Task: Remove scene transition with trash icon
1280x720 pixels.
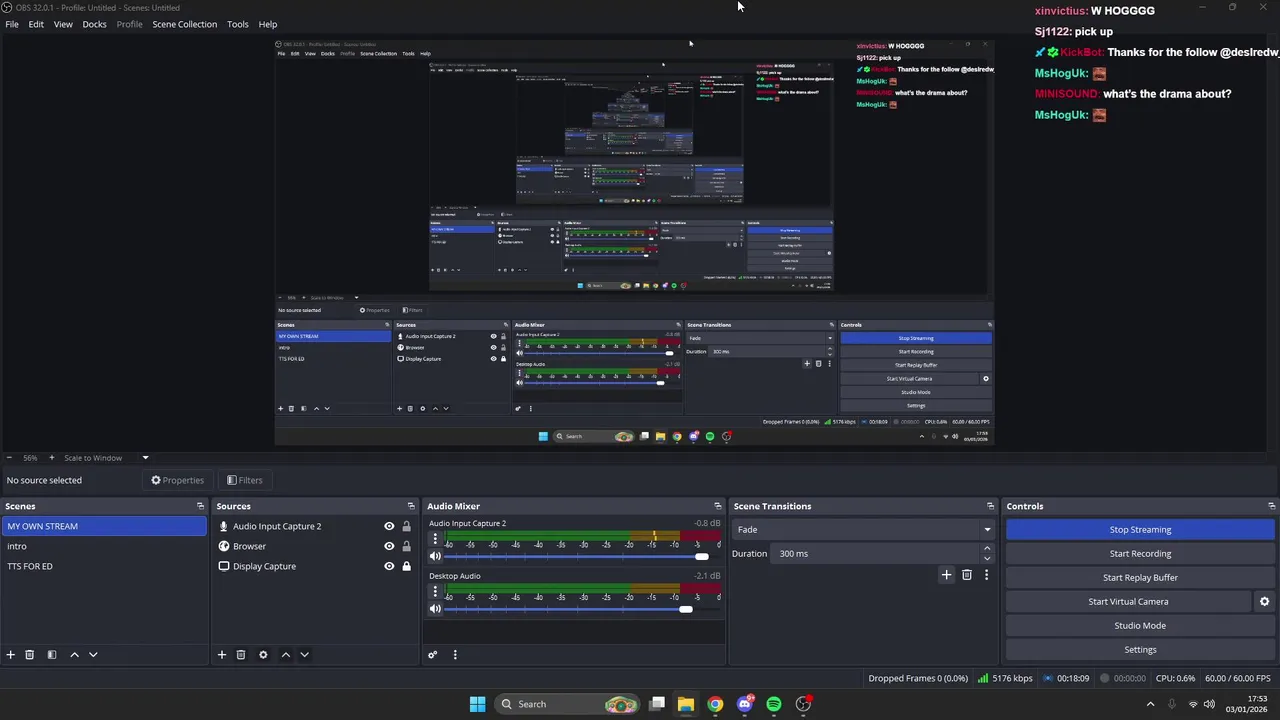Action: (966, 575)
